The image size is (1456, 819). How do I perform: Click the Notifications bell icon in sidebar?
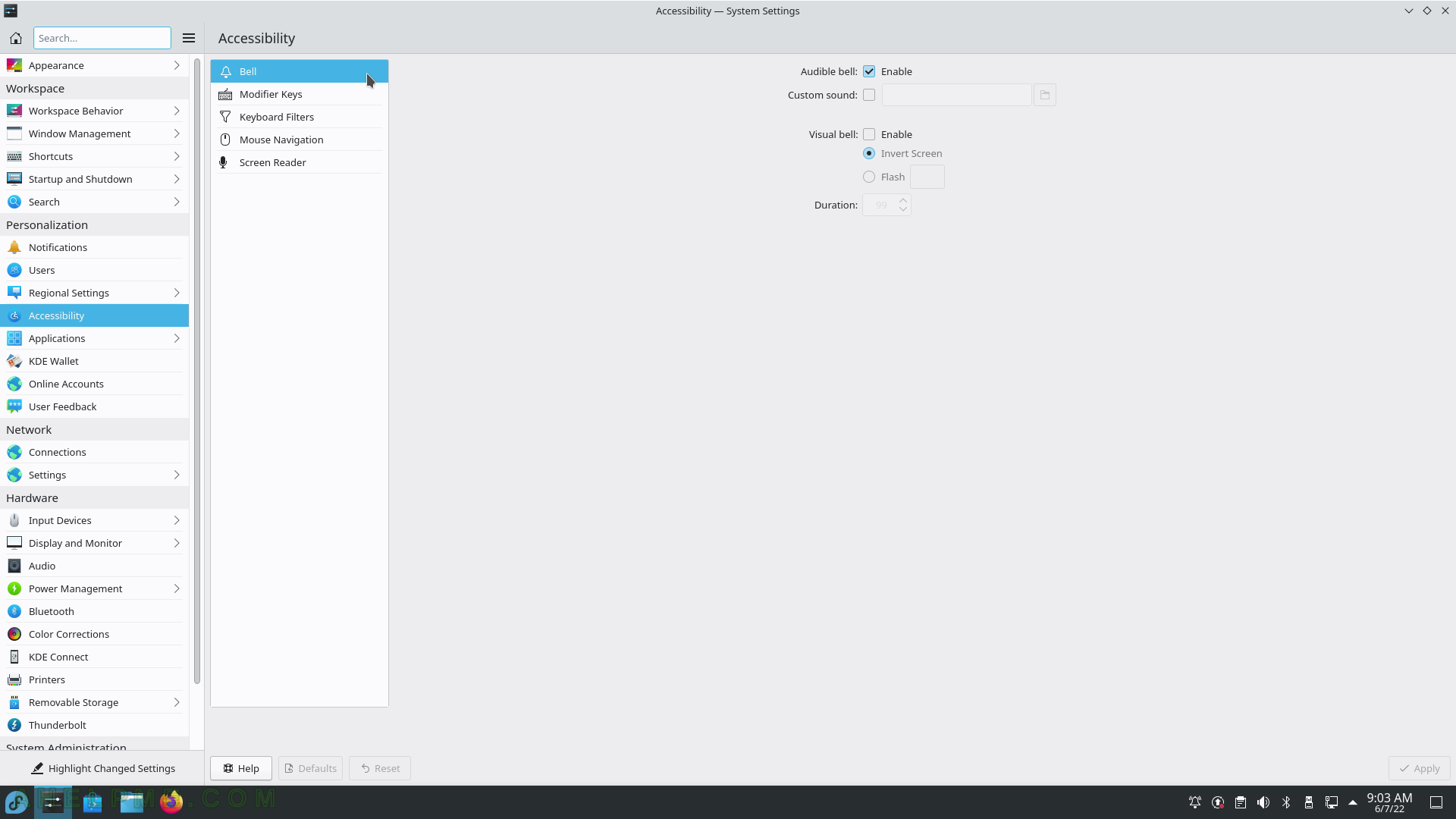(14, 247)
